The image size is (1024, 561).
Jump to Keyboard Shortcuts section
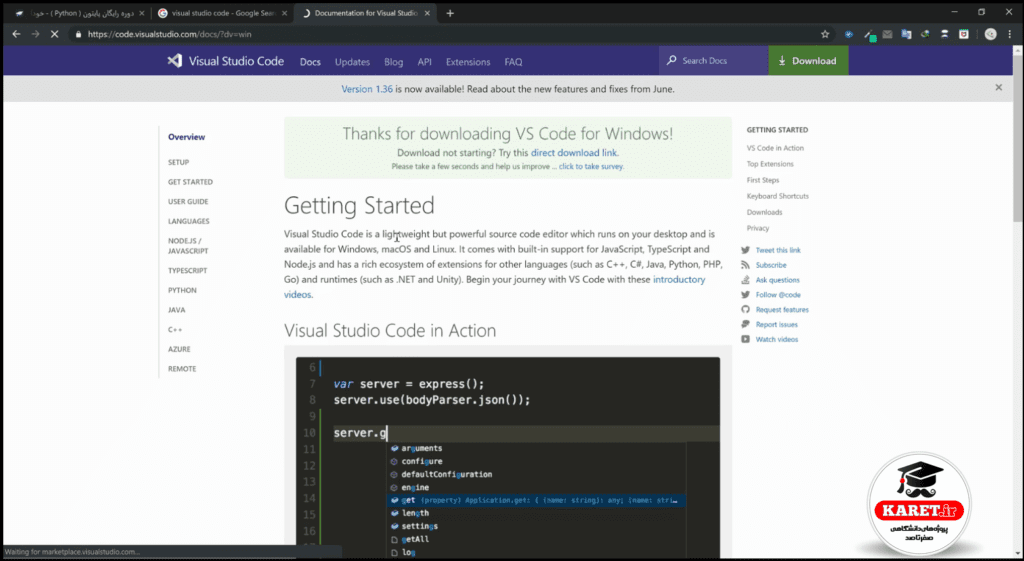point(778,196)
